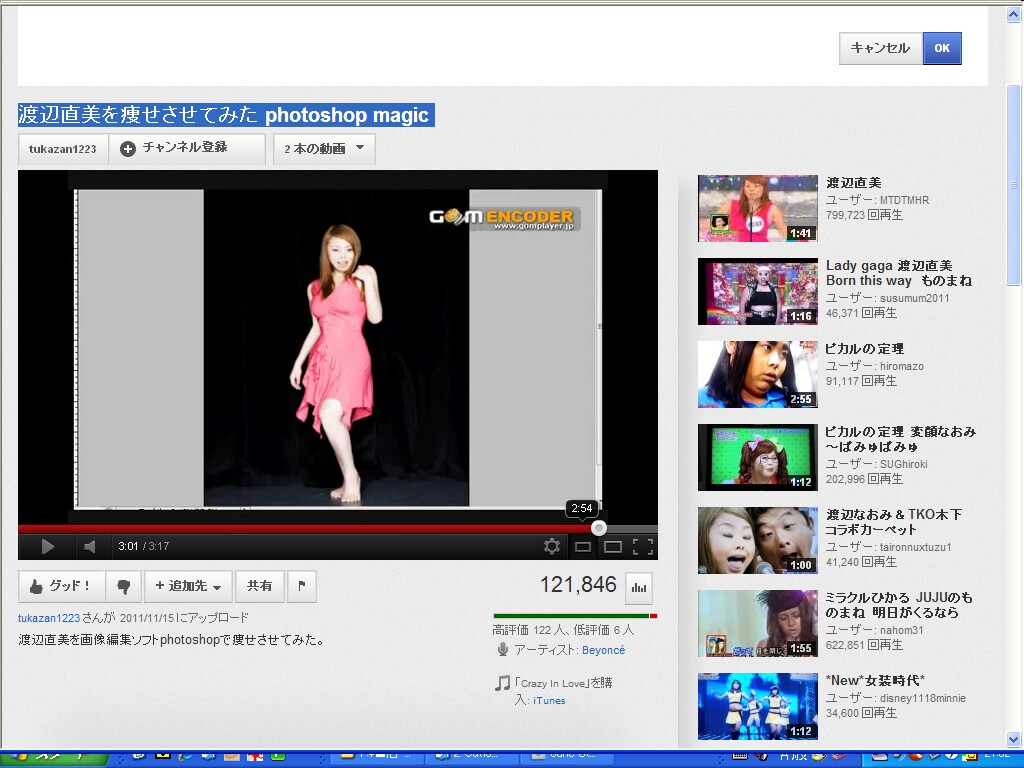Click the like/dislike rating bar
This screenshot has width=1024, height=768.
[575, 616]
